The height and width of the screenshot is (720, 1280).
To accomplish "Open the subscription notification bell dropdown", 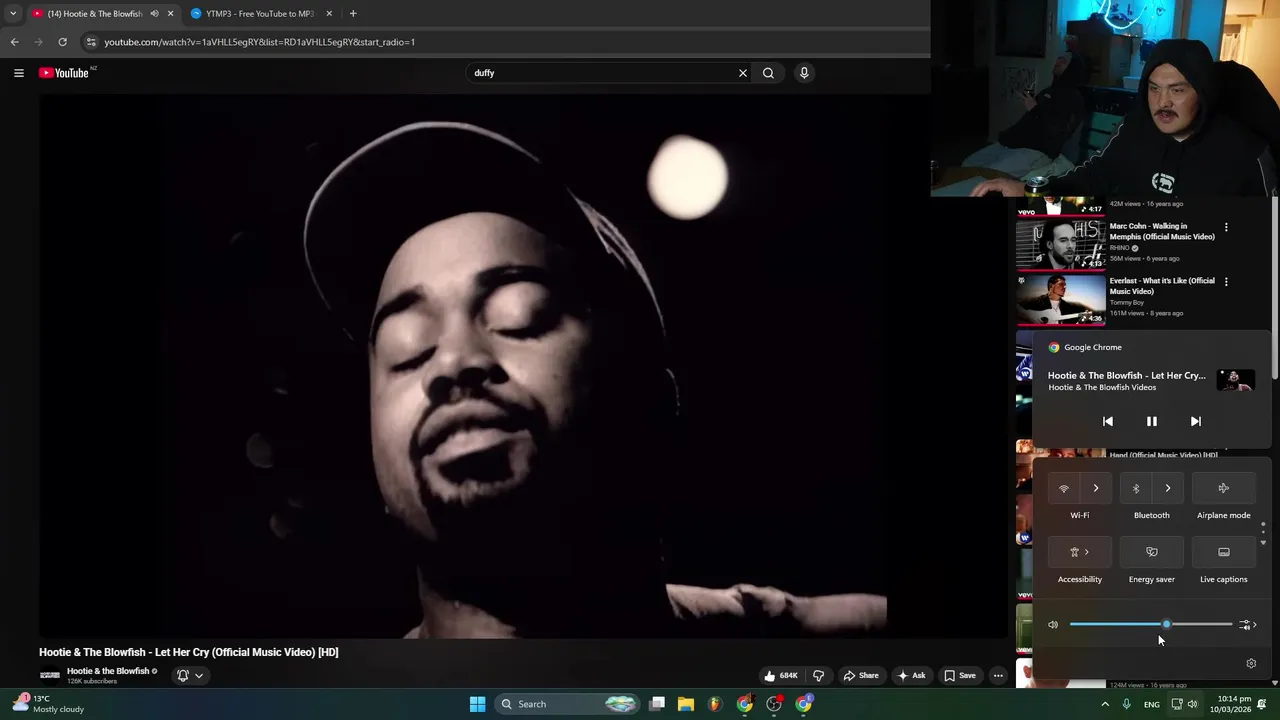I will [190, 676].
